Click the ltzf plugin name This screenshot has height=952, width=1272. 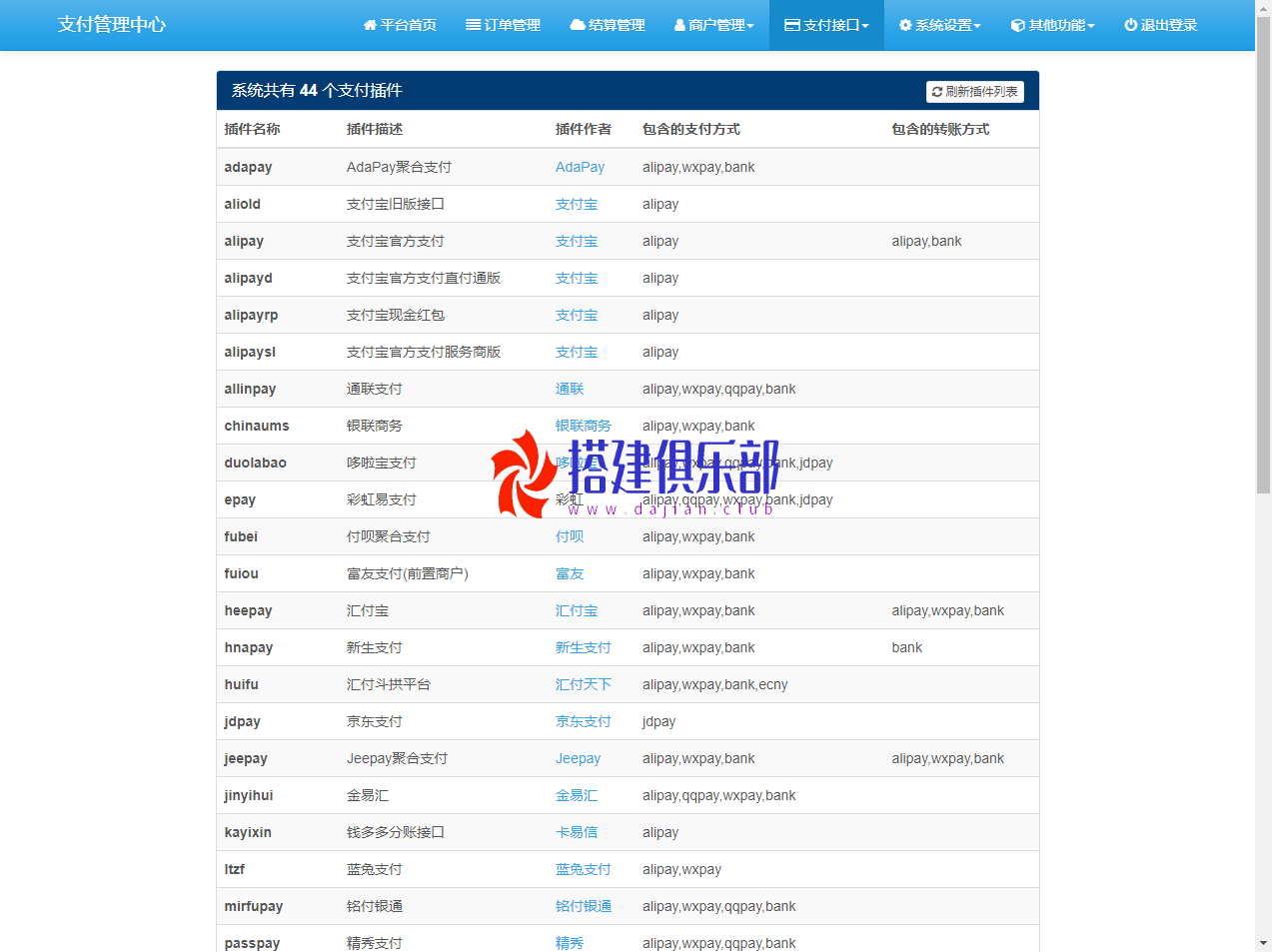point(235,869)
